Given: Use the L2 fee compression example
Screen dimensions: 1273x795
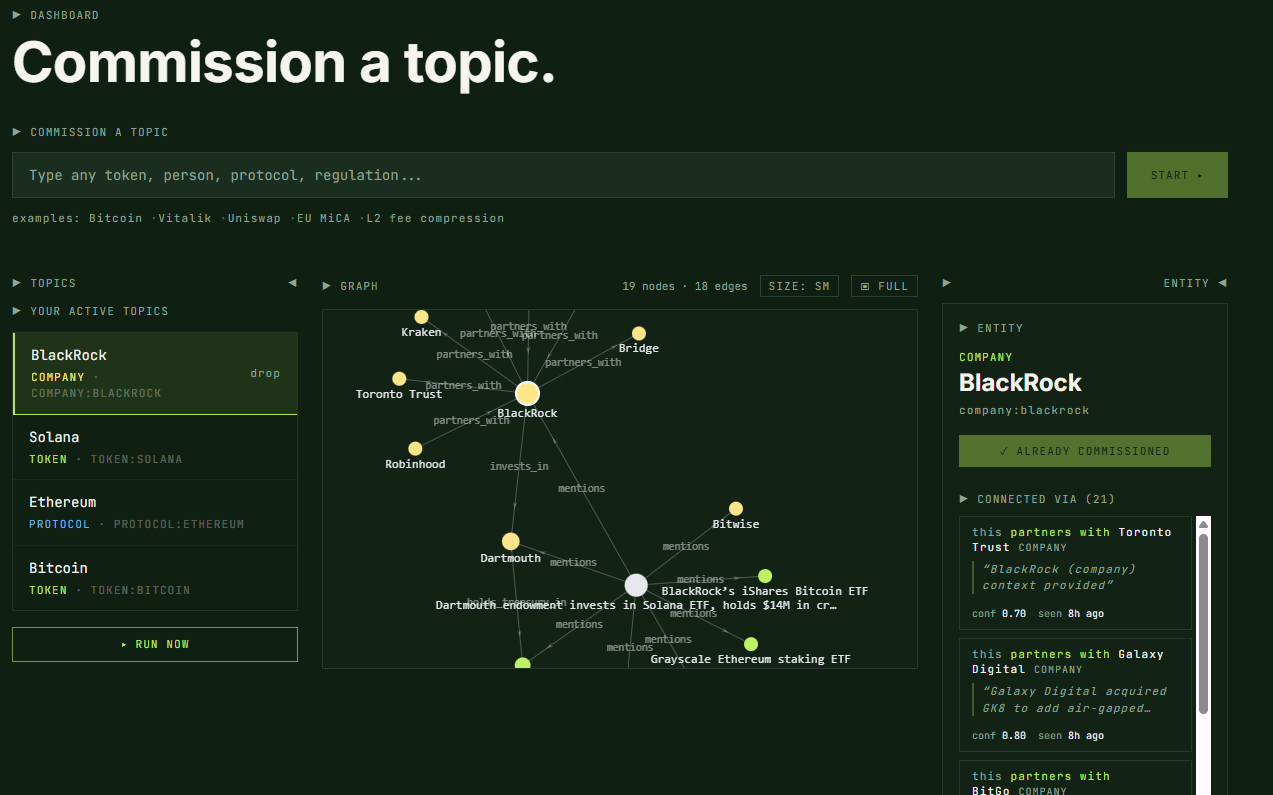Looking at the screenshot, I should pos(435,218).
